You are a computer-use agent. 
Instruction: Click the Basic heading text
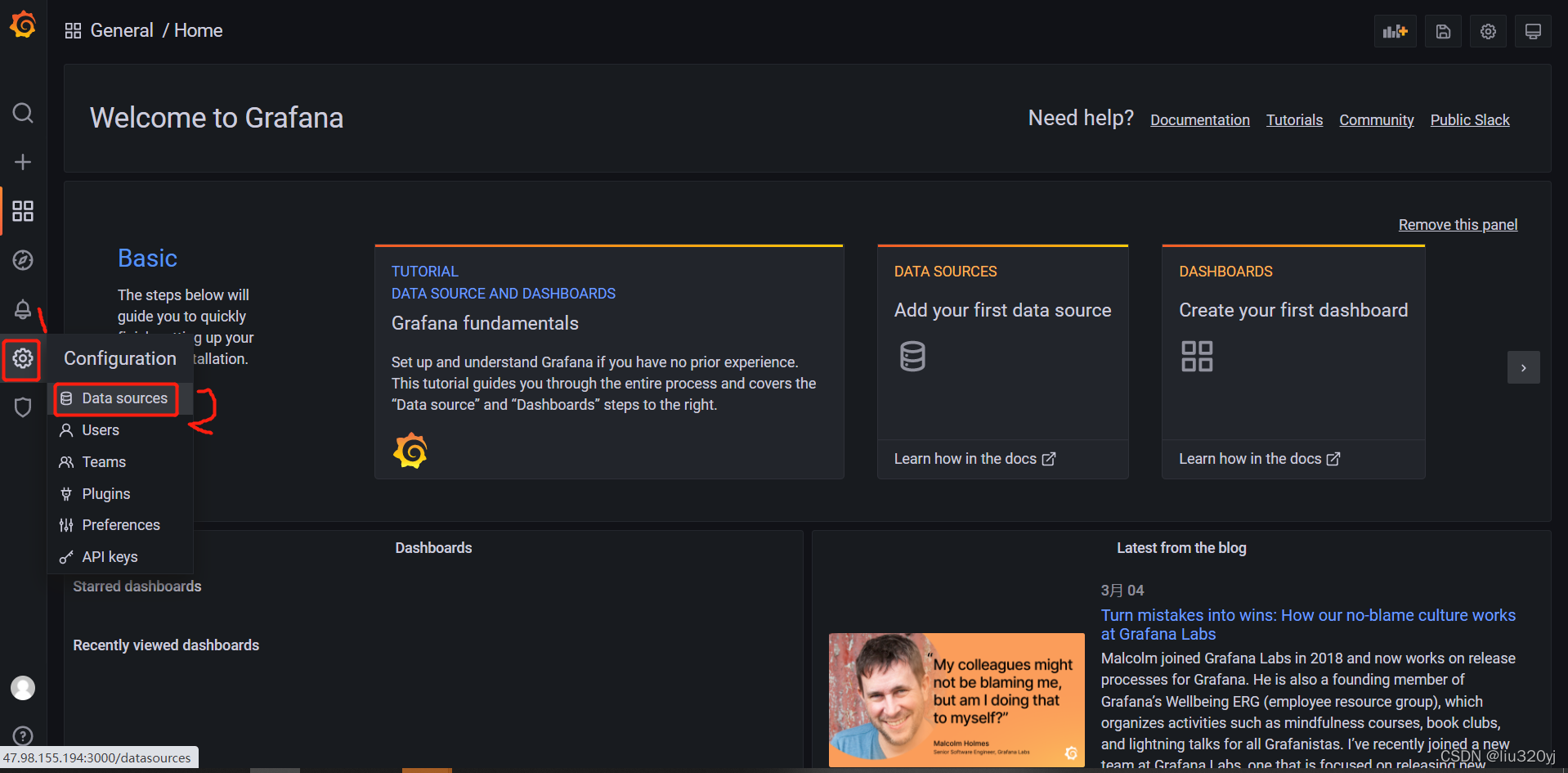[147, 258]
